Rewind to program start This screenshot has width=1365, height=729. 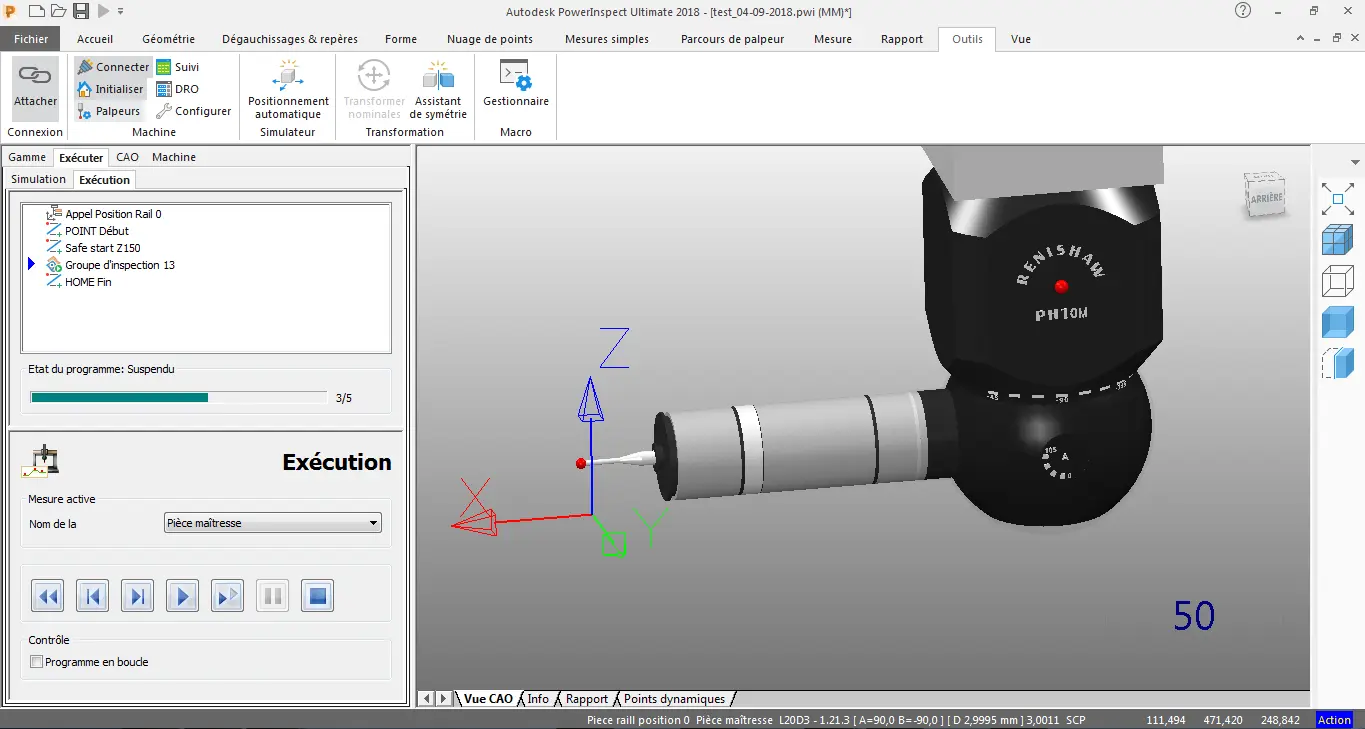48,597
